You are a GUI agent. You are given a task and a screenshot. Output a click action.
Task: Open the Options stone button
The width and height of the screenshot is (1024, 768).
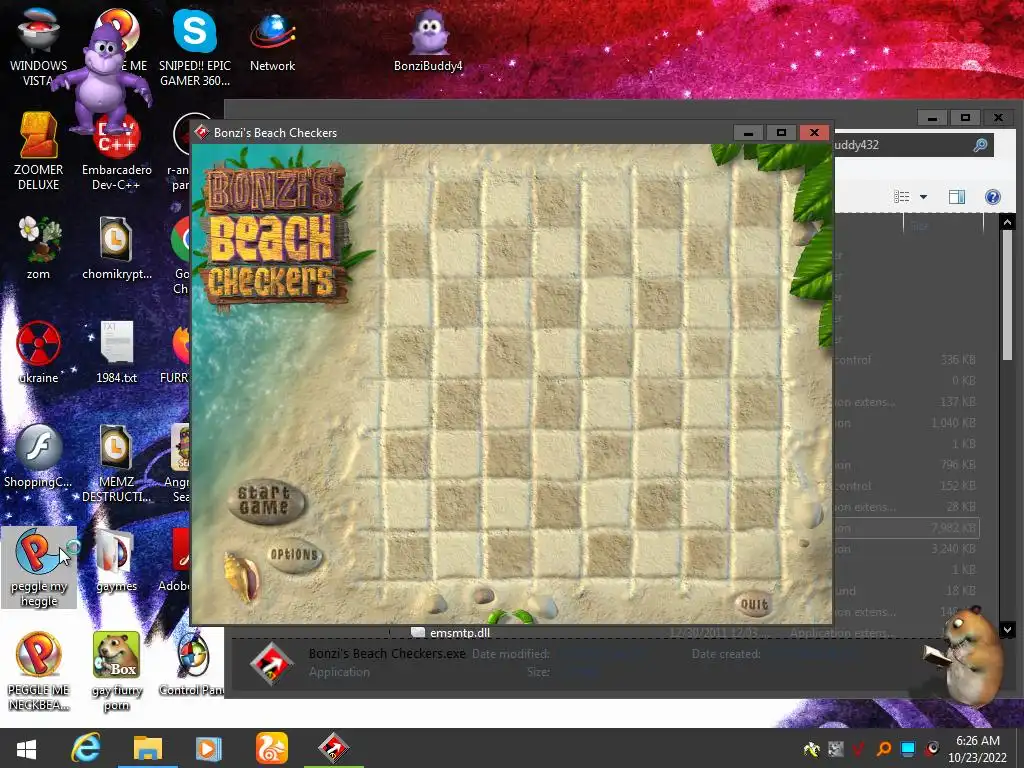pos(295,555)
